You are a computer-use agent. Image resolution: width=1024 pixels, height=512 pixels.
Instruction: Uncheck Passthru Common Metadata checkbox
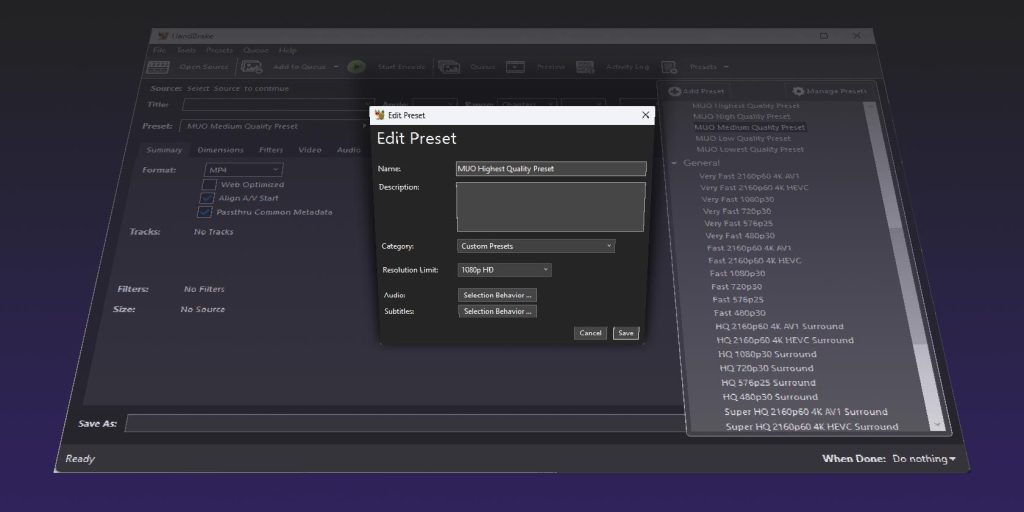click(204, 212)
